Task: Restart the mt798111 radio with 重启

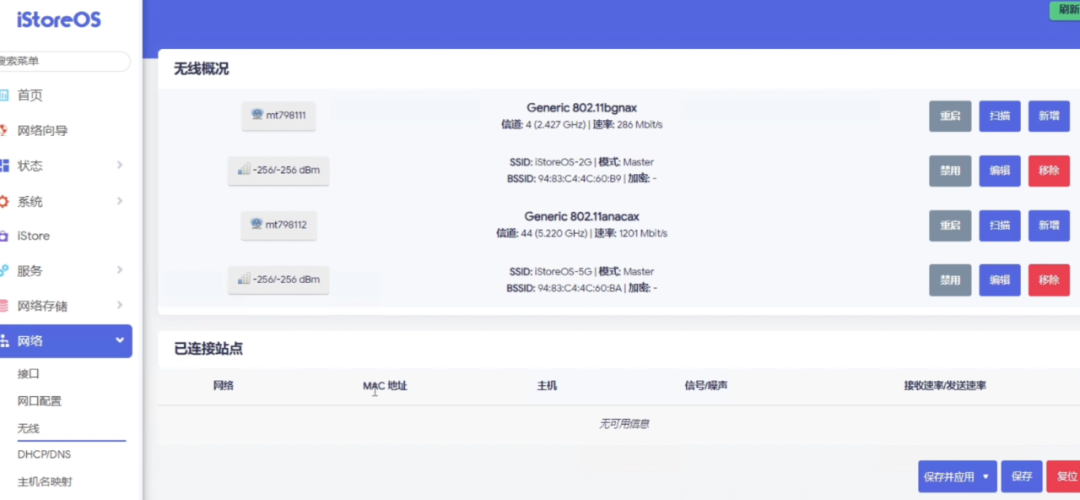Action: tap(950, 116)
